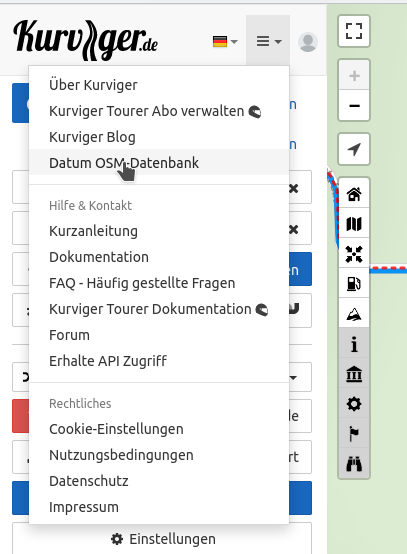
Task: Toggle fullscreen map view icon
Action: click(354, 31)
